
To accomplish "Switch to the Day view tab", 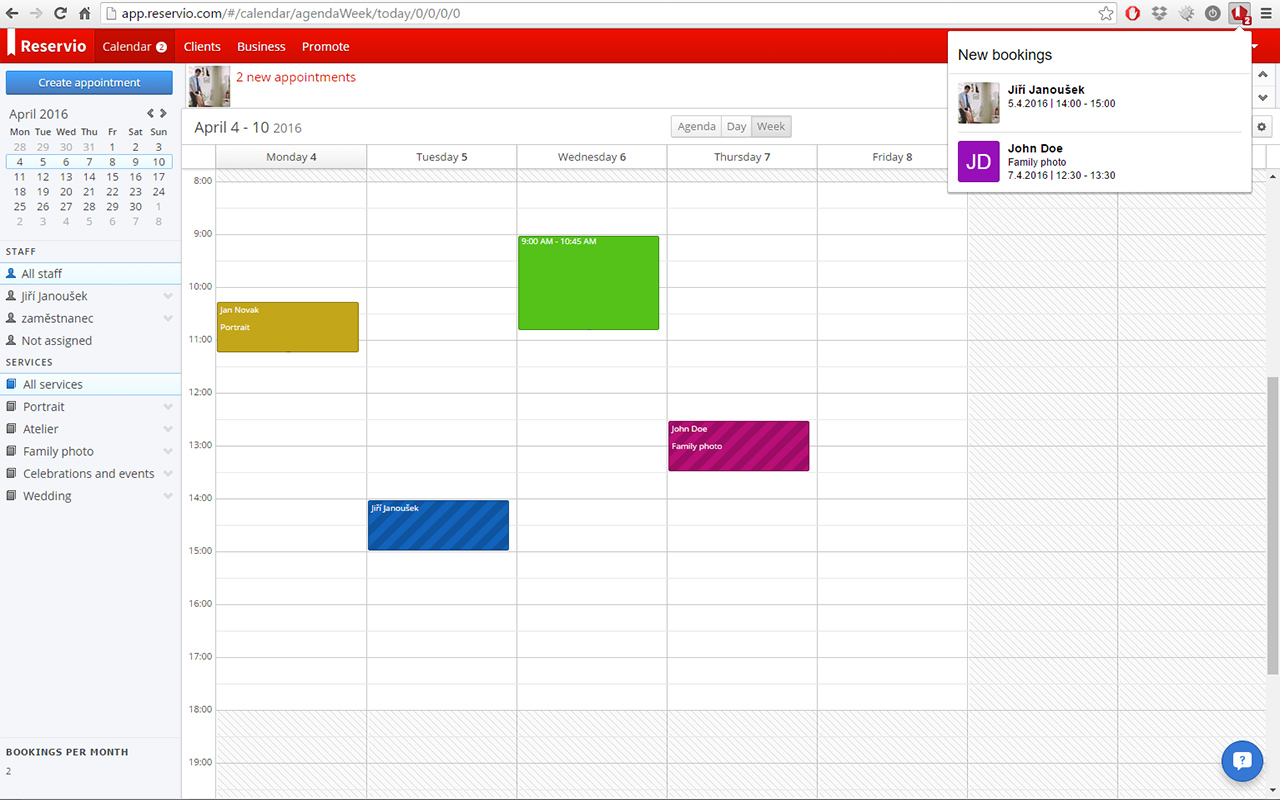I will pos(736,126).
